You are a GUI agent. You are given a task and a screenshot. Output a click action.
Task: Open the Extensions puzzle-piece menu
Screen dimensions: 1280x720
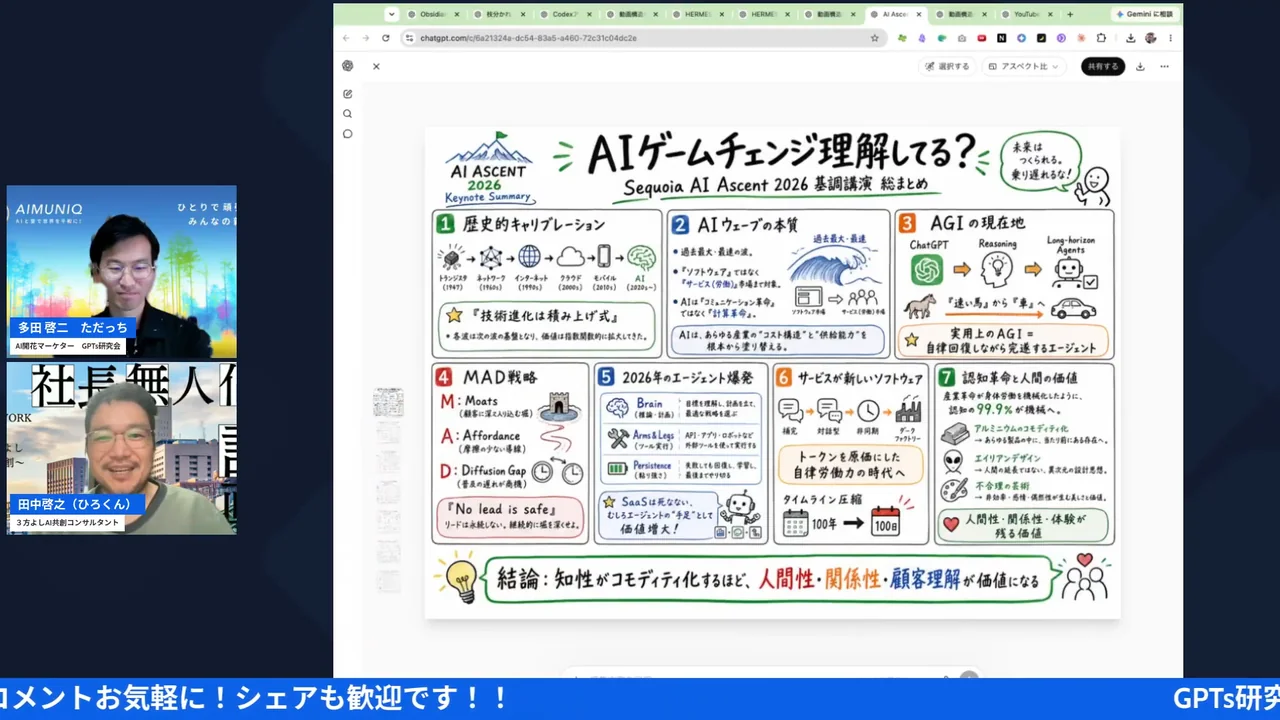pos(1101,38)
